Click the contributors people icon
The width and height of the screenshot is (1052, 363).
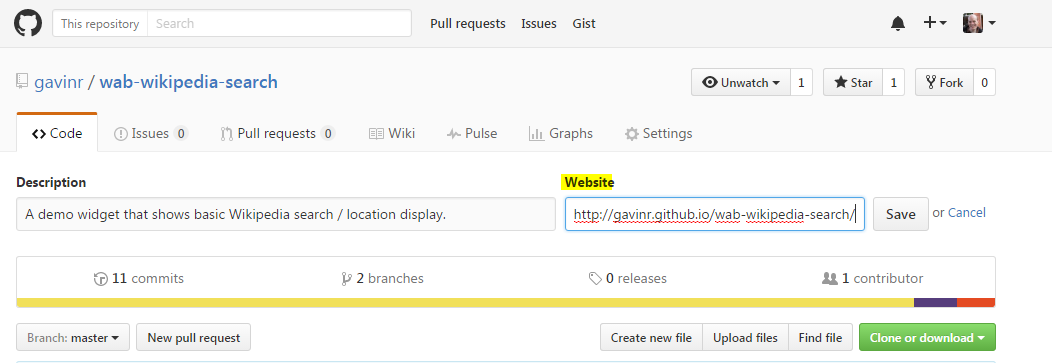tap(830, 278)
